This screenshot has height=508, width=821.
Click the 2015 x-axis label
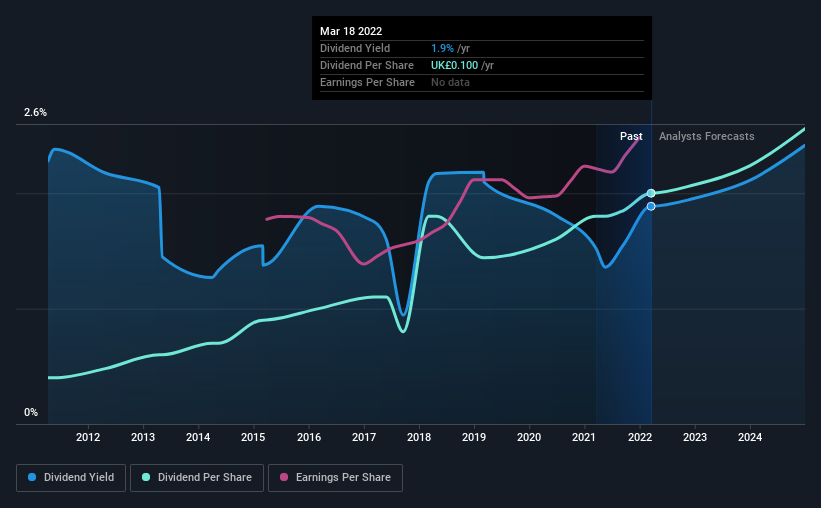coord(253,437)
